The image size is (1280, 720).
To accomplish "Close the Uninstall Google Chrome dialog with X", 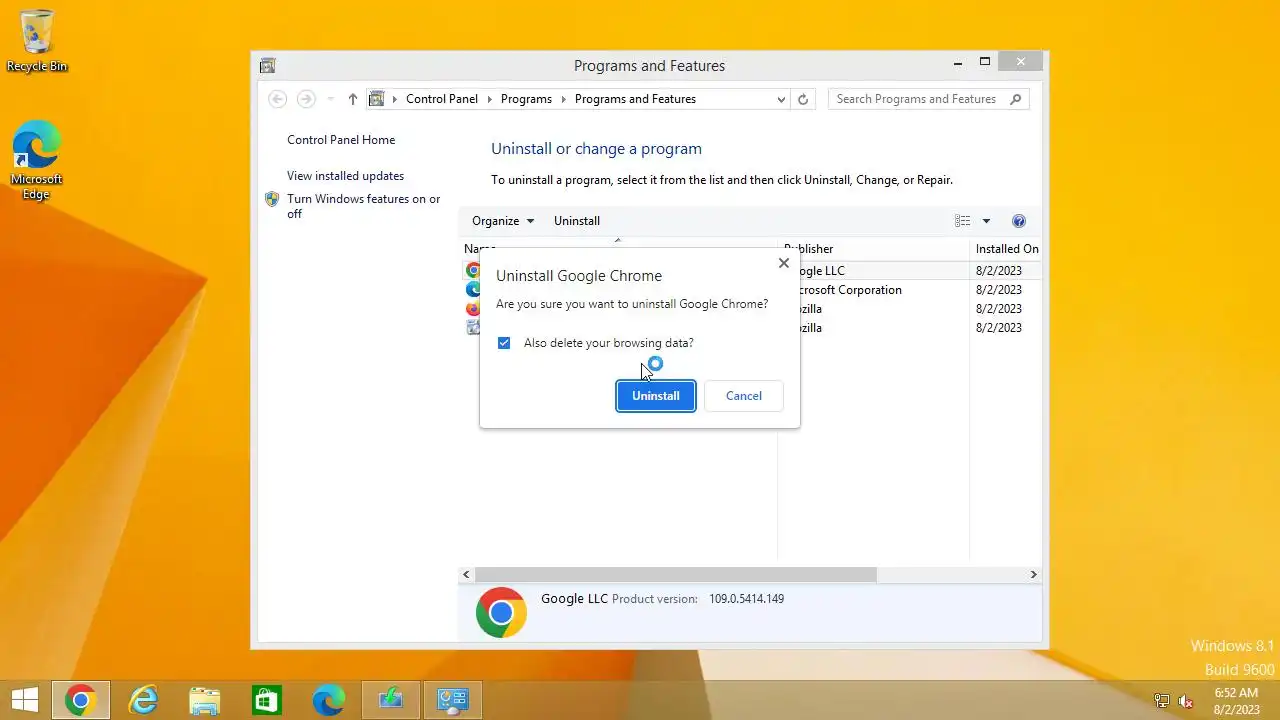I will coord(783,263).
